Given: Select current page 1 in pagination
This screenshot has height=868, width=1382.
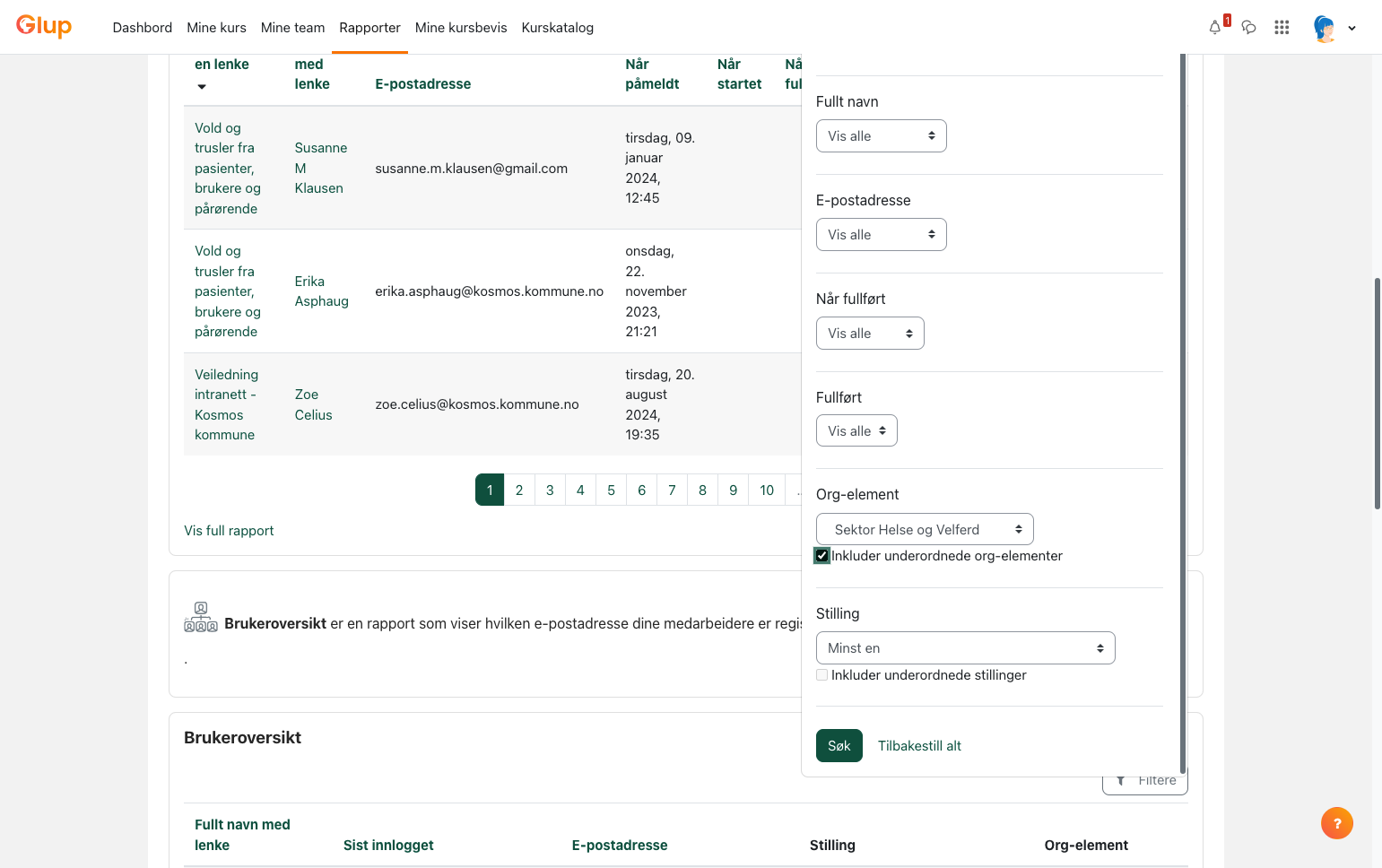Looking at the screenshot, I should (490, 490).
